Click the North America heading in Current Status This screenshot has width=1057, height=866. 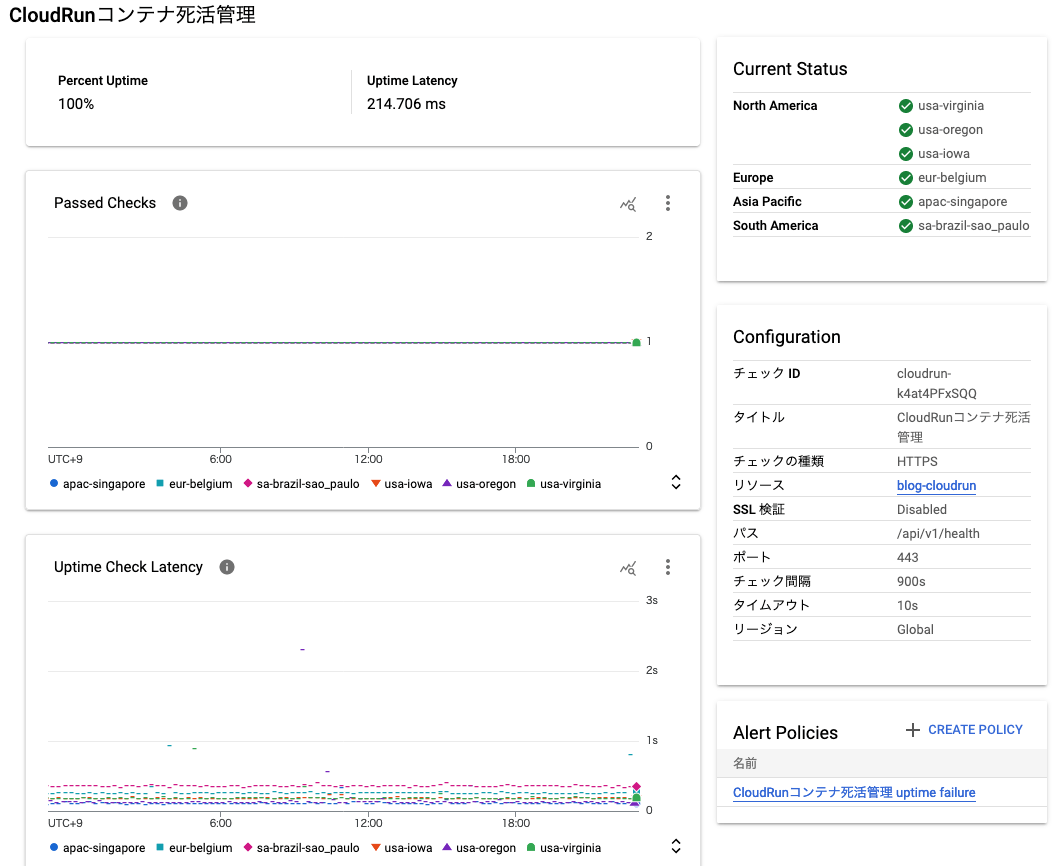[x=775, y=106]
